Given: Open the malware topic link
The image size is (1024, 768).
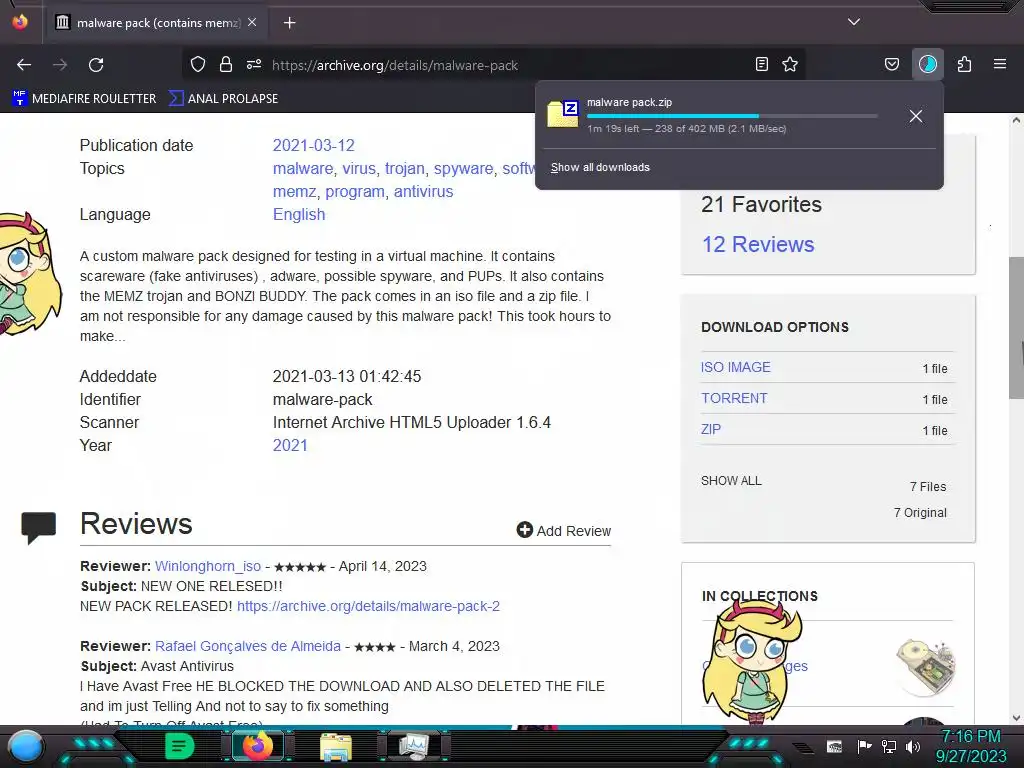Looking at the screenshot, I should pyautogui.click(x=302, y=168).
